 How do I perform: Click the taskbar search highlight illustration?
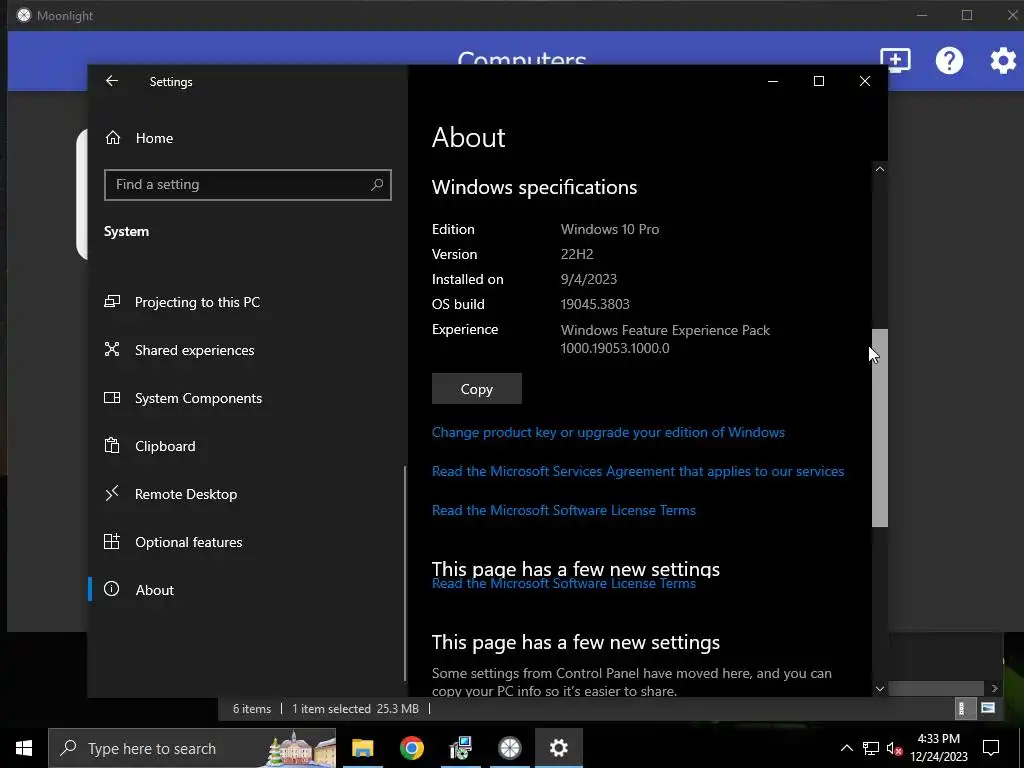[x=301, y=748]
